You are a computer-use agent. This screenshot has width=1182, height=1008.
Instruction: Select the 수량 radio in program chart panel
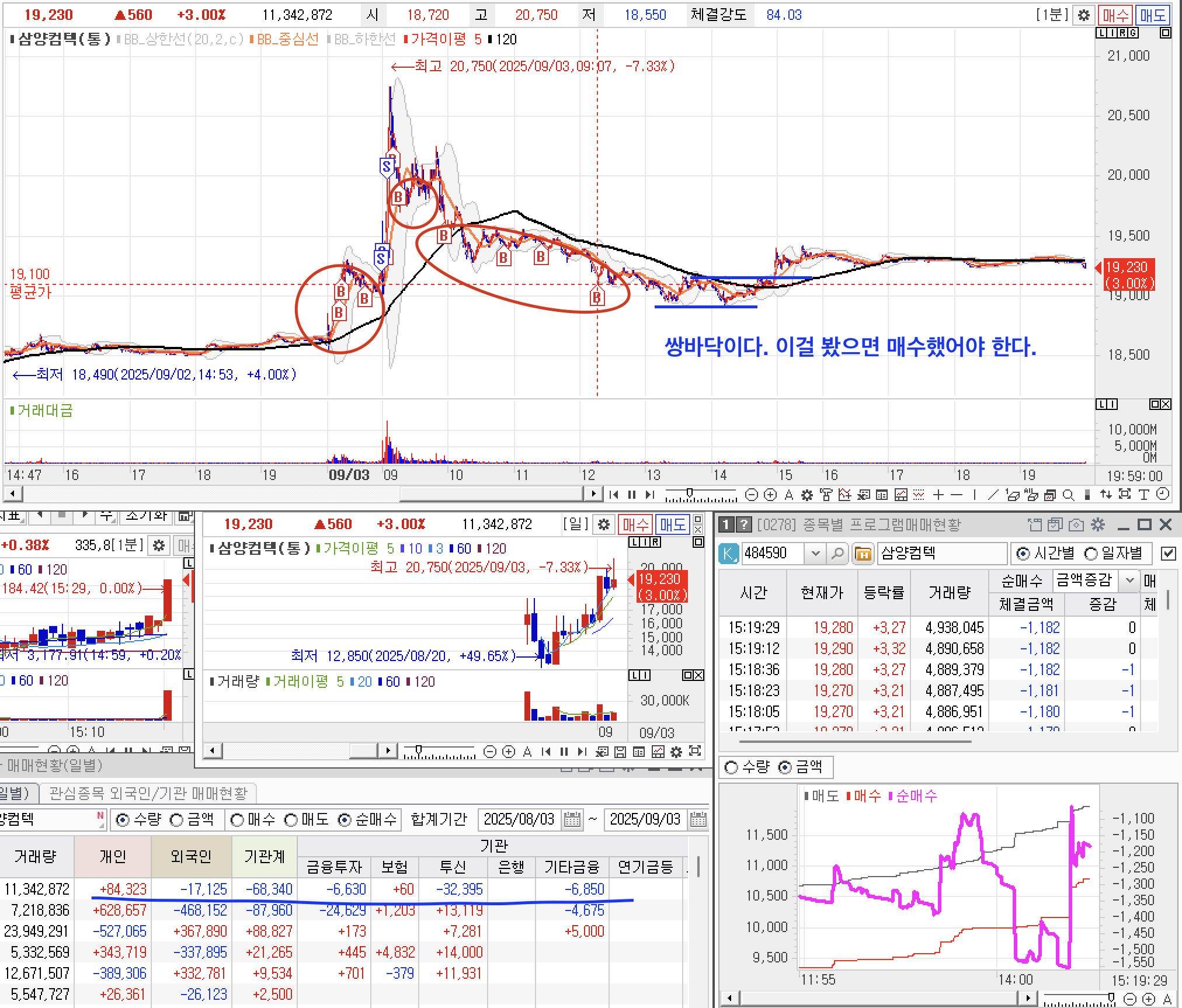point(731,767)
